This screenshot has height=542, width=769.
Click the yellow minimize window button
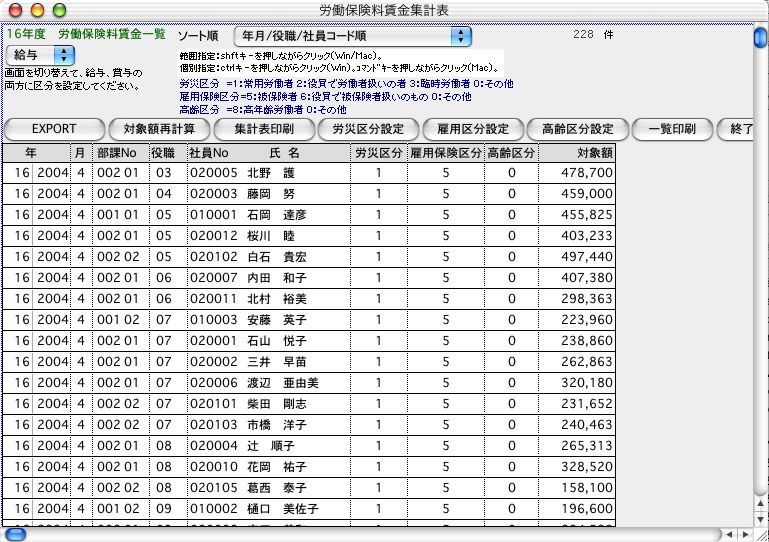click(37, 9)
